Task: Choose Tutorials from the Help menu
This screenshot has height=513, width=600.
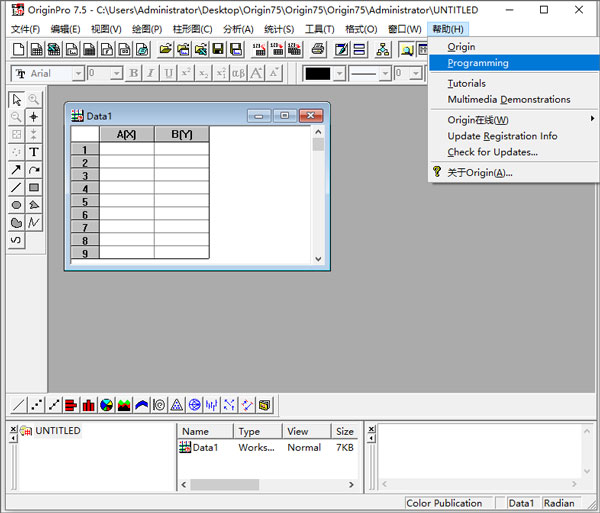Action: coord(514,83)
